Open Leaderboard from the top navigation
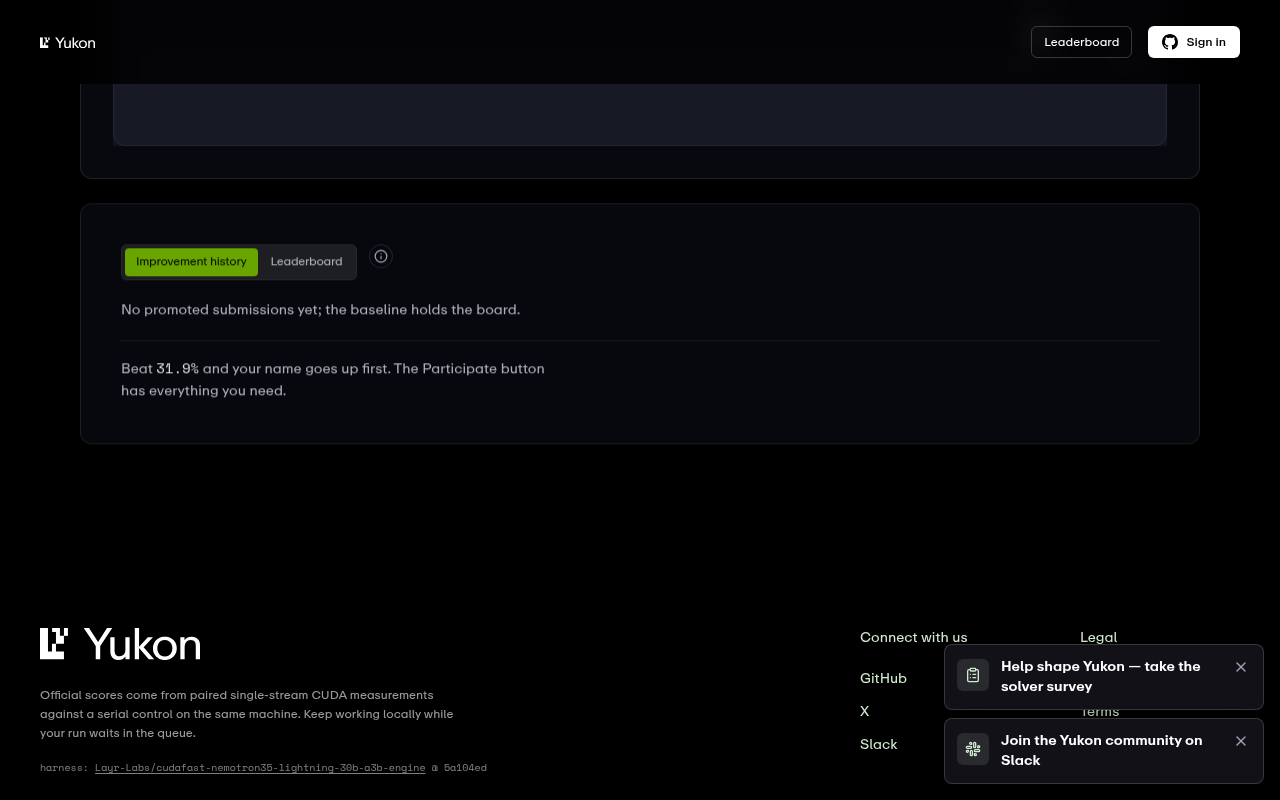This screenshot has width=1280, height=800. [x=1081, y=42]
